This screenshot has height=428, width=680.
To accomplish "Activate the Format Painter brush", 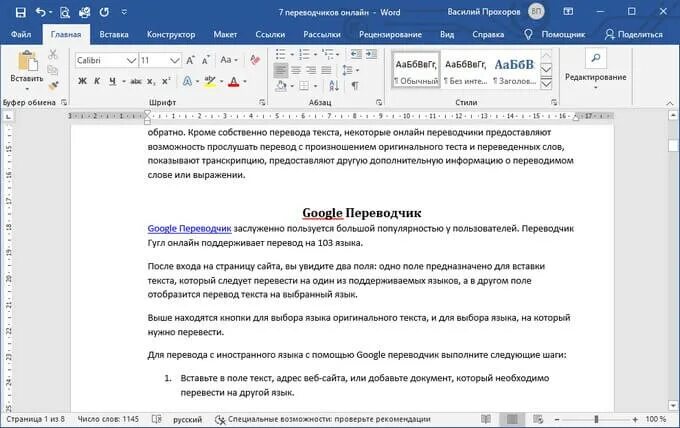I will tap(53, 85).
